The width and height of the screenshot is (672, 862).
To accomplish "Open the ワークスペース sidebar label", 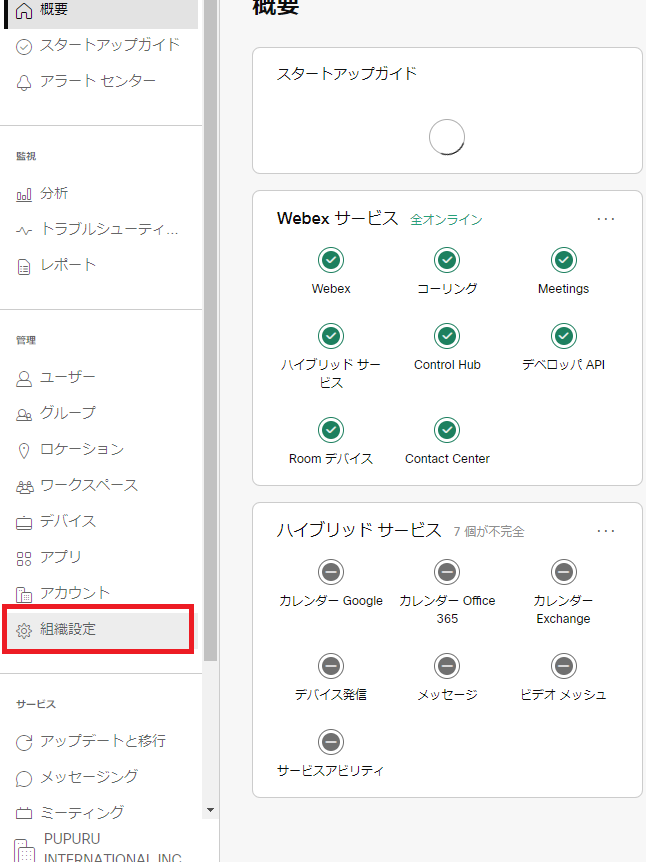I will 89,485.
